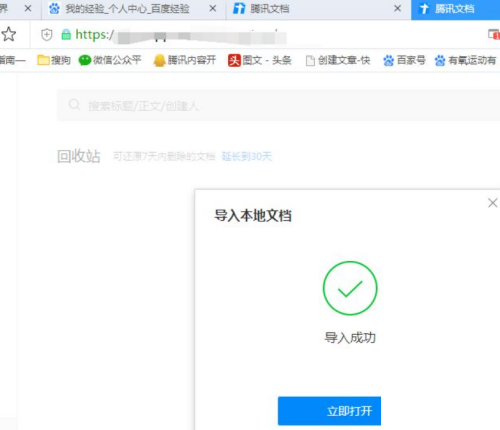The width and height of the screenshot is (500, 430).
Task: Click the 立即打开 button
Action: (x=329, y=411)
